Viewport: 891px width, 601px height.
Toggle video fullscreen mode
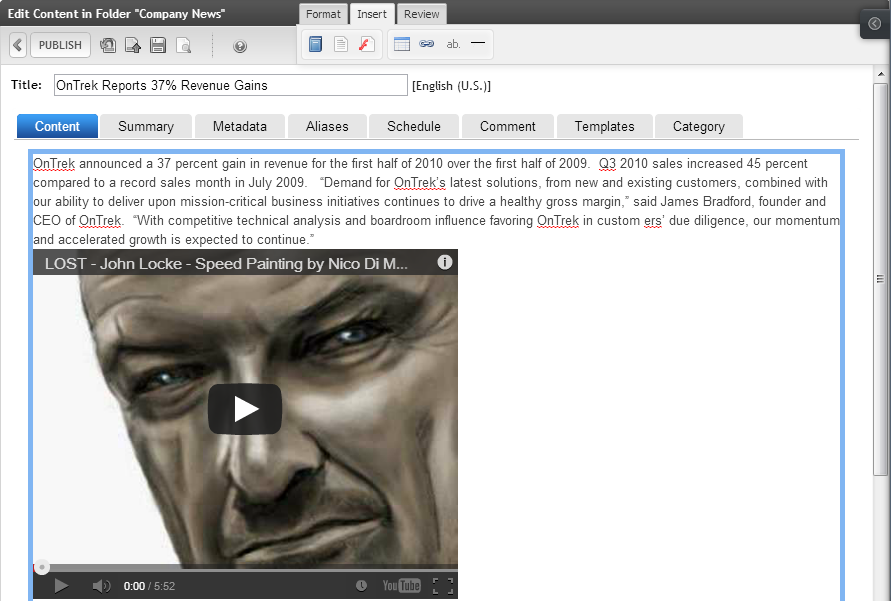coord(443,586)
